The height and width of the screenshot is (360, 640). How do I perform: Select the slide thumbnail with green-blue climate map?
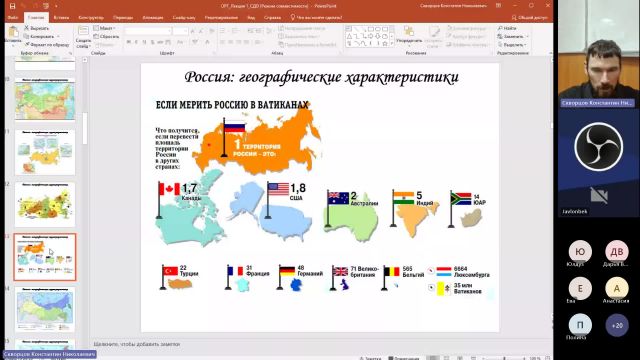45,309
